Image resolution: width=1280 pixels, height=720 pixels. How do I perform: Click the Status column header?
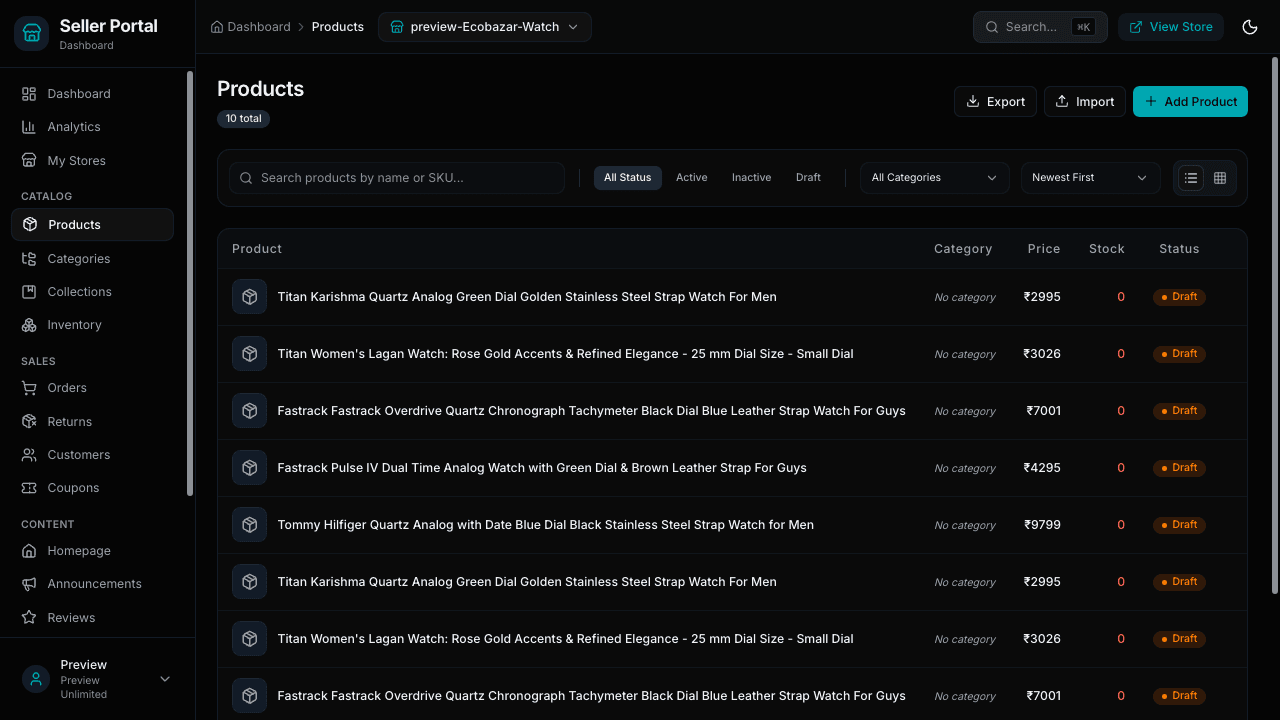1179,249
